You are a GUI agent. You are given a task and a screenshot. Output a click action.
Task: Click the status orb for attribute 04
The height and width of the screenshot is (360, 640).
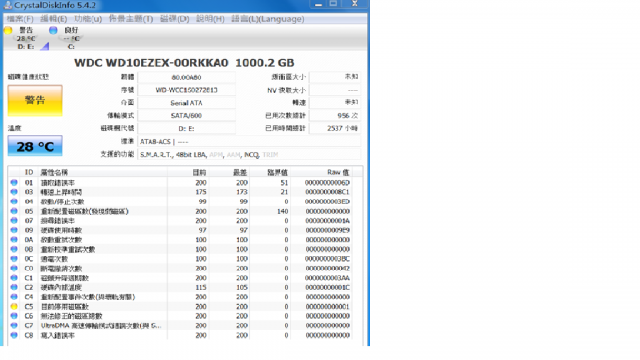pos(14,202)
